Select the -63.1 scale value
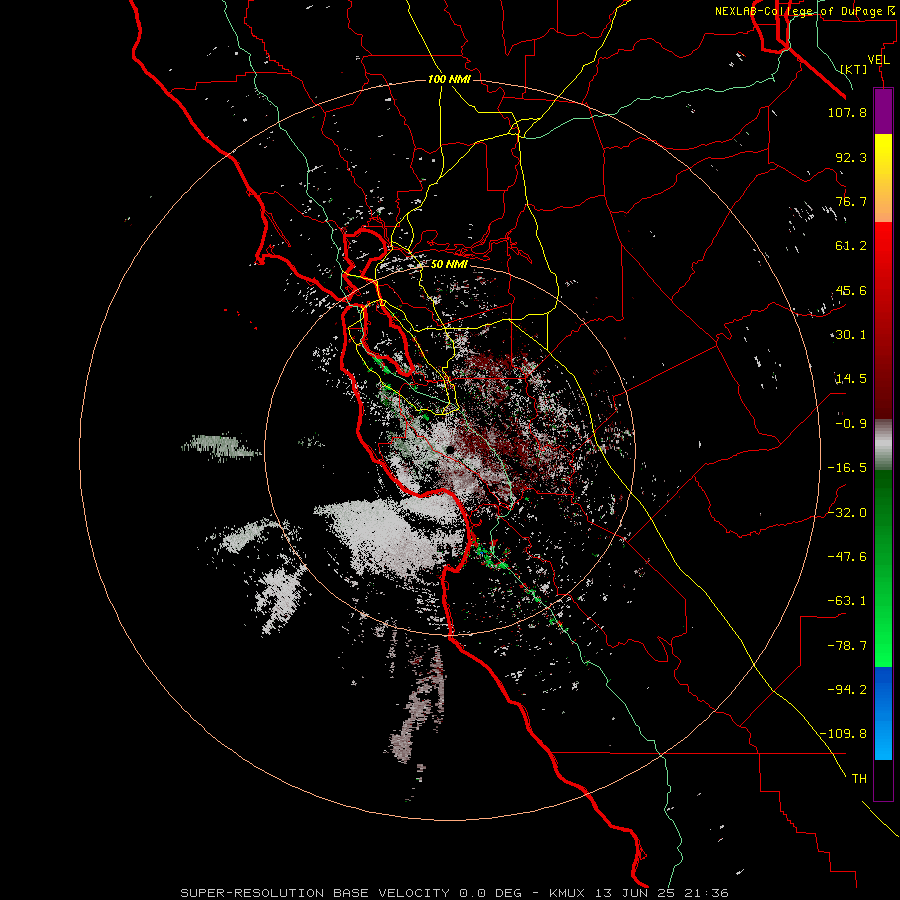The image size is (900, 900). coord(847,601)
